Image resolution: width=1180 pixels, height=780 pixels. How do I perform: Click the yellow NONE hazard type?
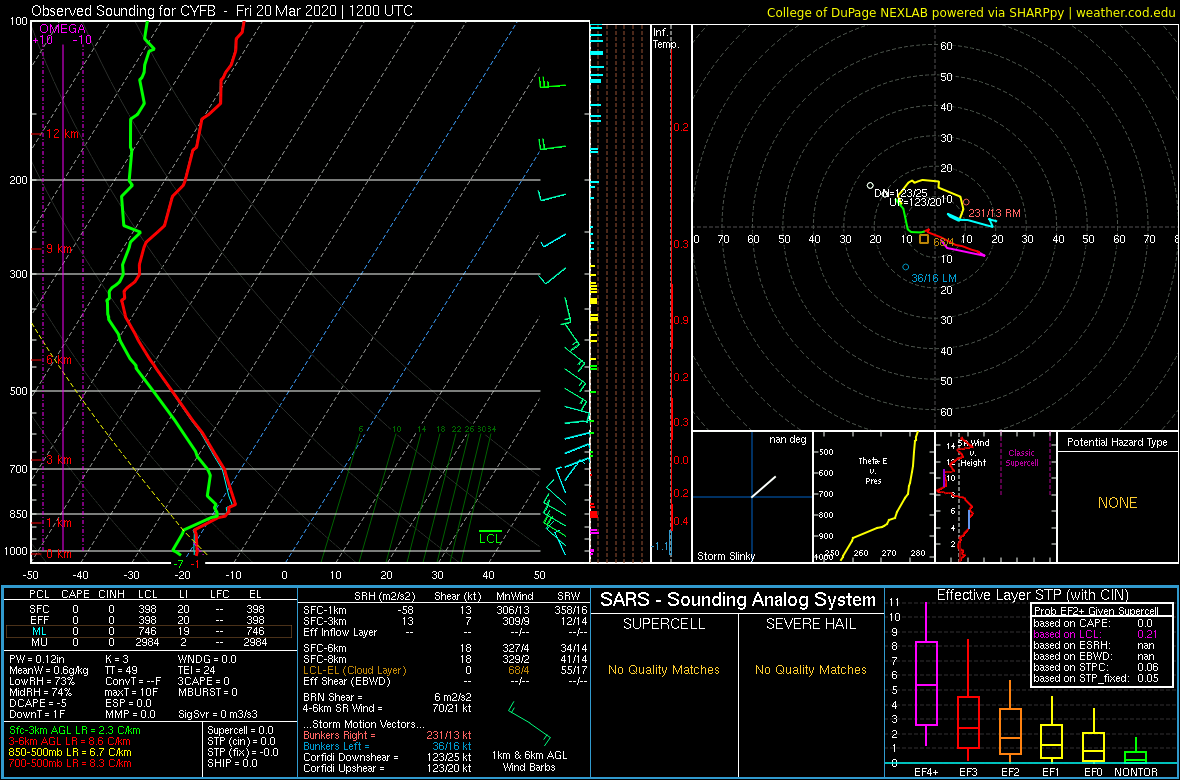(1117, 503)
